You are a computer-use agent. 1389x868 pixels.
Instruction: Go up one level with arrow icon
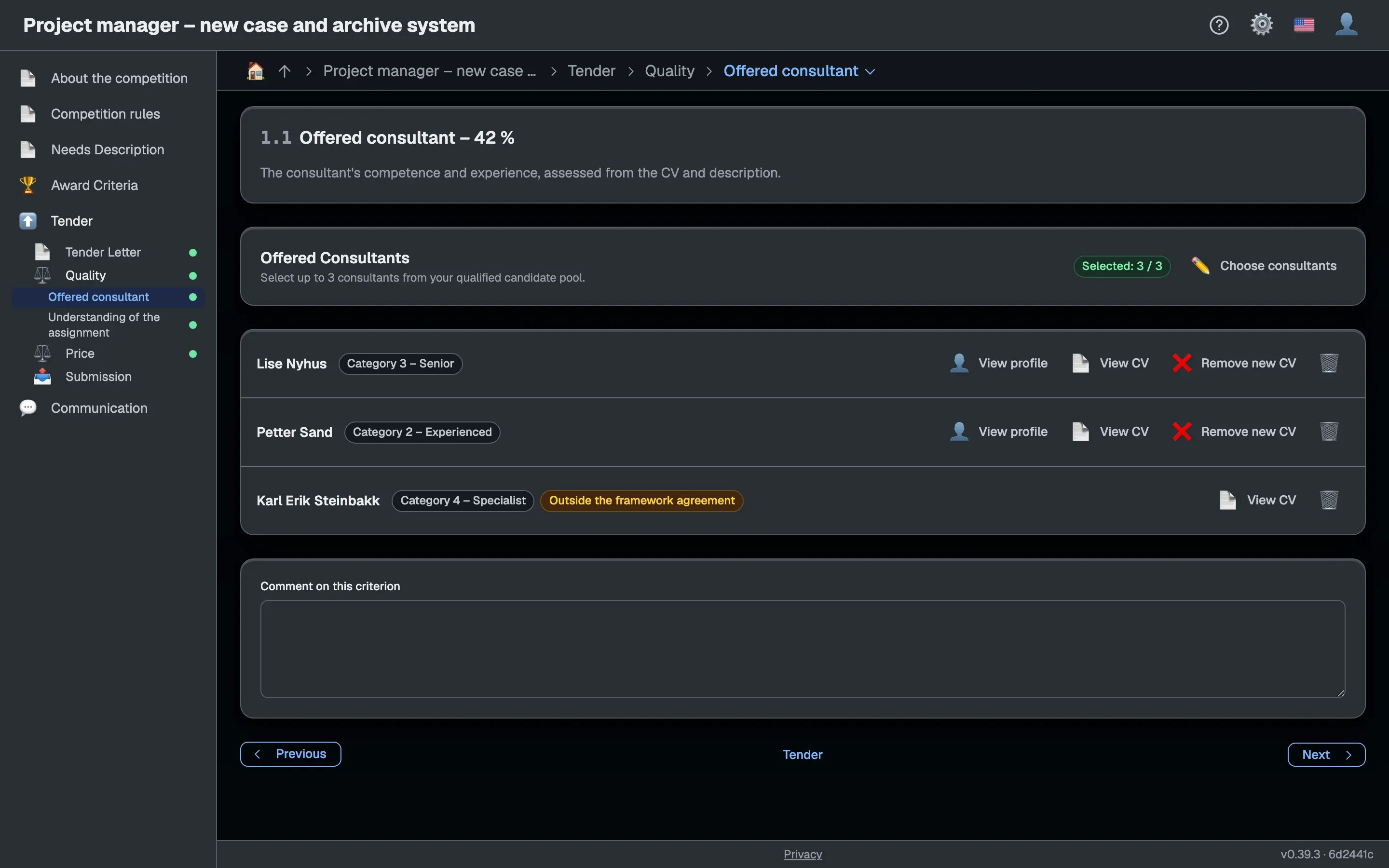284,71
